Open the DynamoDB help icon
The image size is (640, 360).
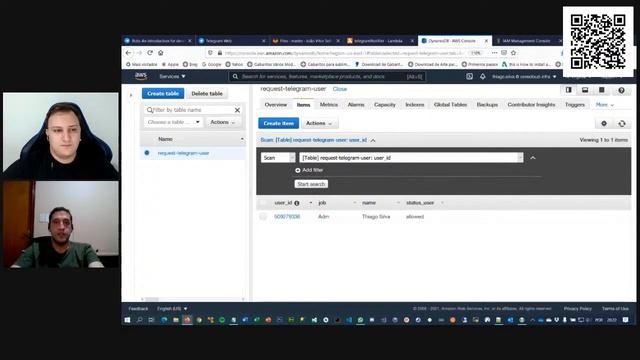621,90
